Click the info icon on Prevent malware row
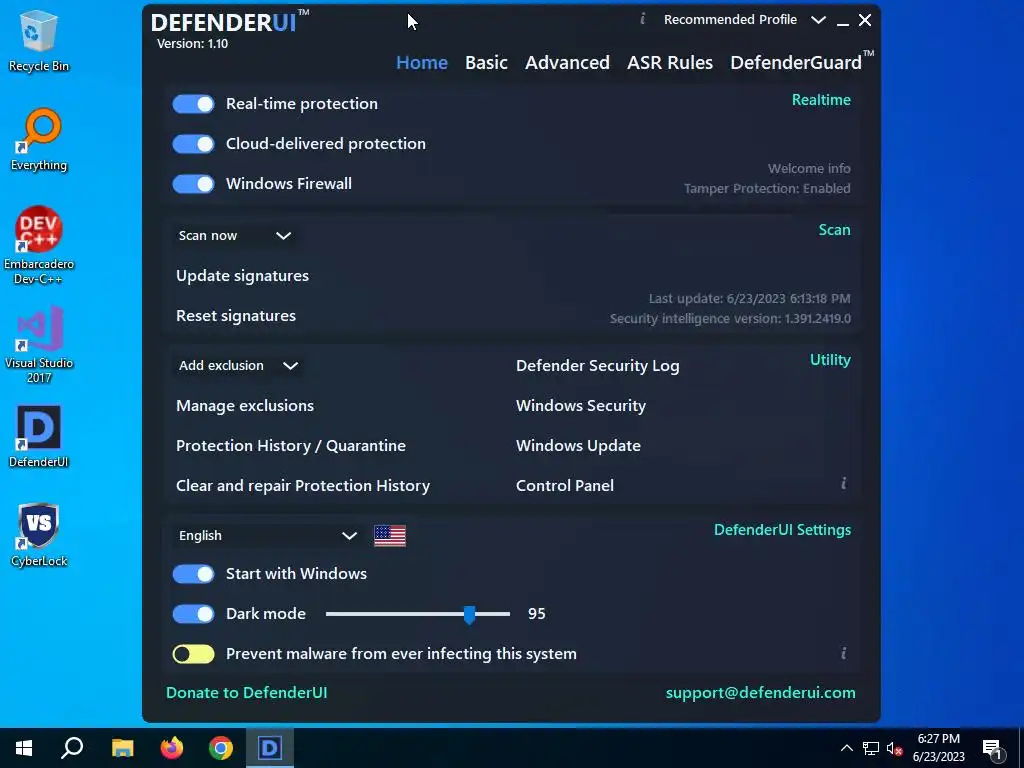This screenshot has width=1024, height=768. 844,653
